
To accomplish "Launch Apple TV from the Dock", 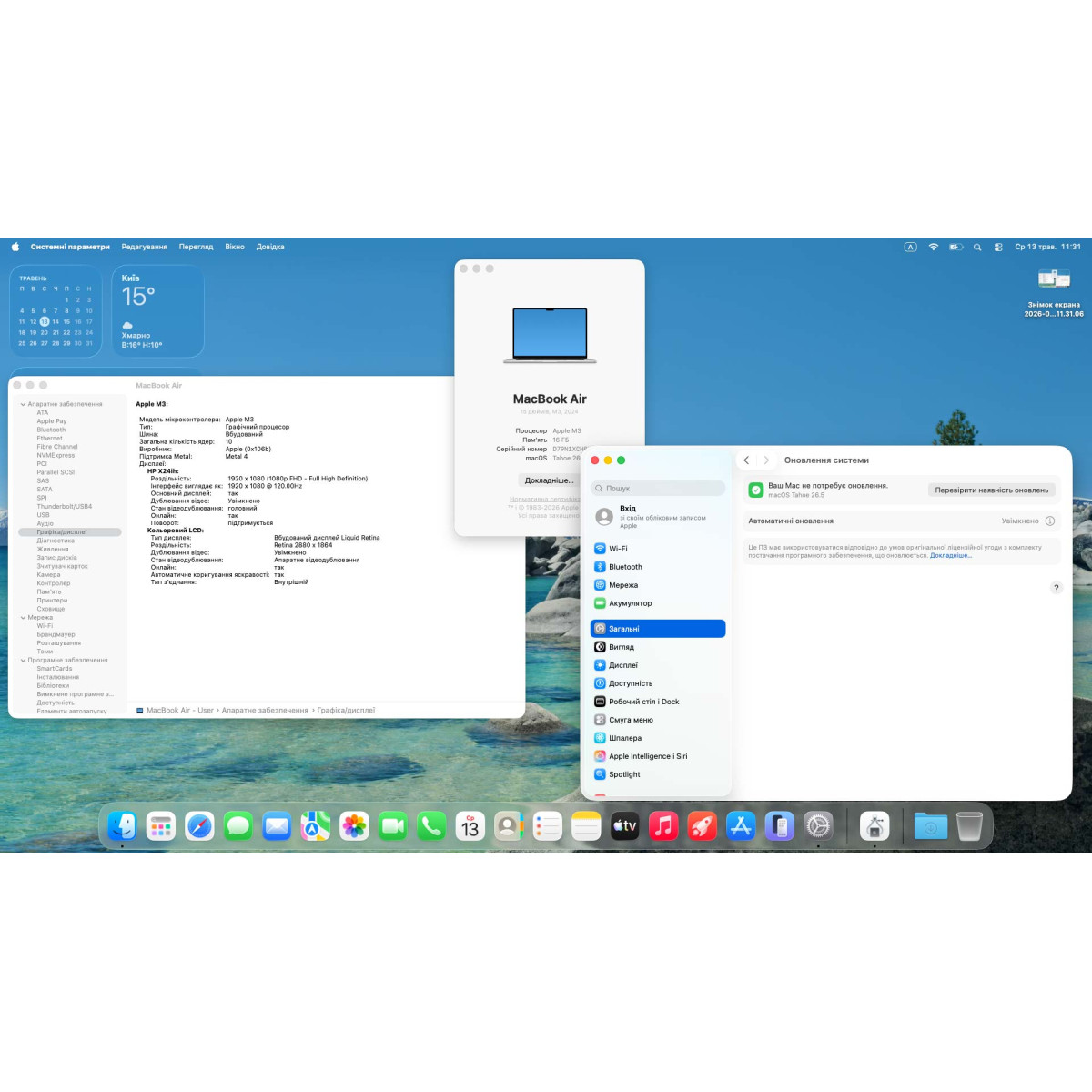I will click(625, 826).
